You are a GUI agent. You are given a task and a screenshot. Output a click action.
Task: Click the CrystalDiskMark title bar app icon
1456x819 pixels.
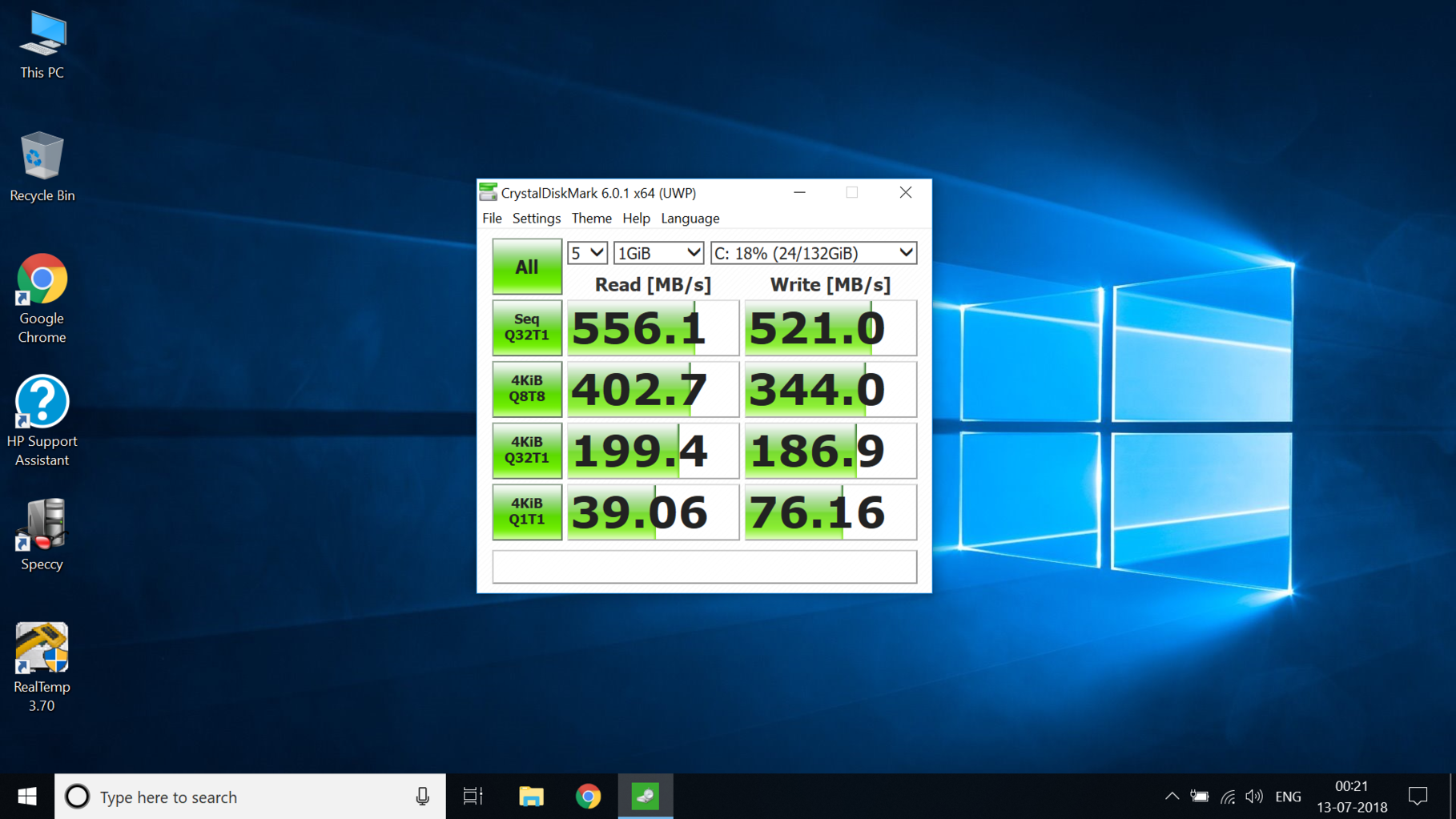pos(488,192)
